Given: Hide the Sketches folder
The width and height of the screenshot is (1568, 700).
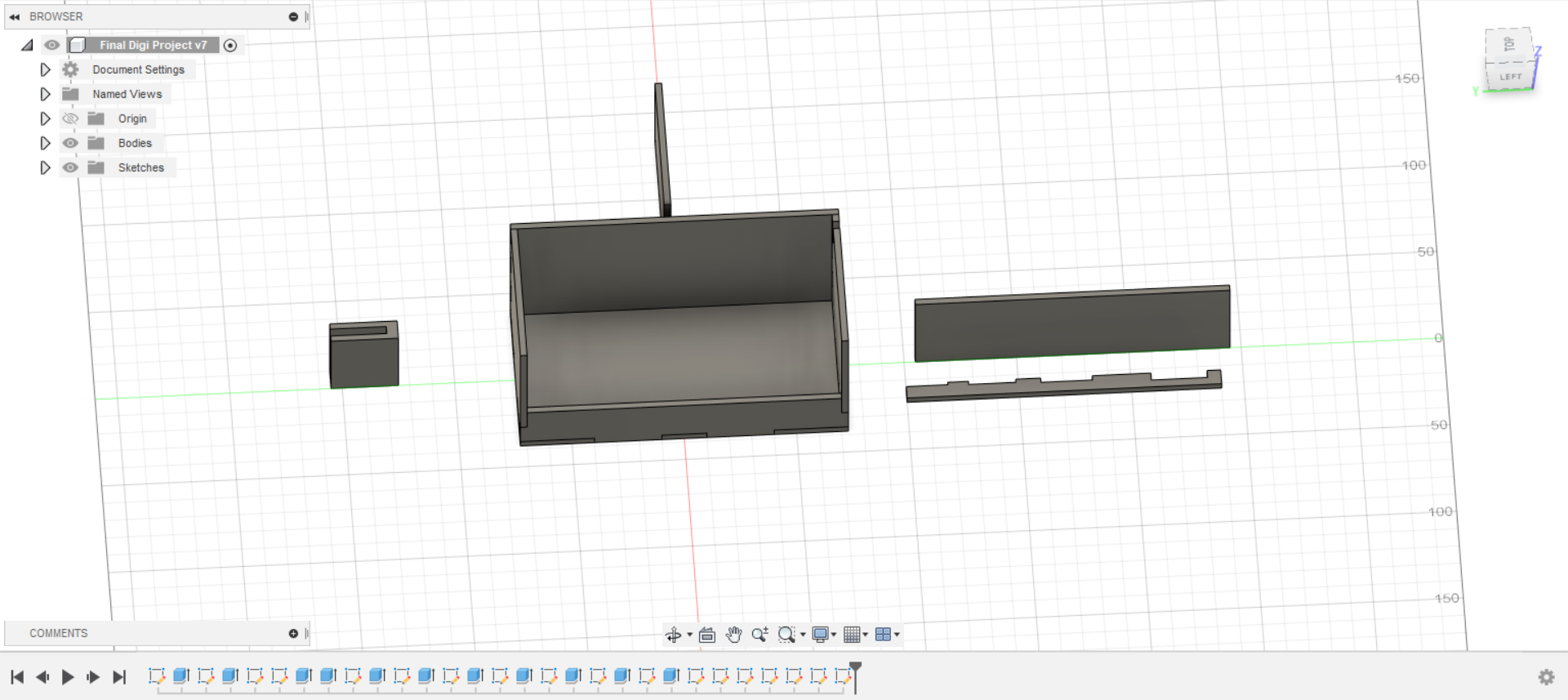Looking at the screenshot, I should point(71,167).
